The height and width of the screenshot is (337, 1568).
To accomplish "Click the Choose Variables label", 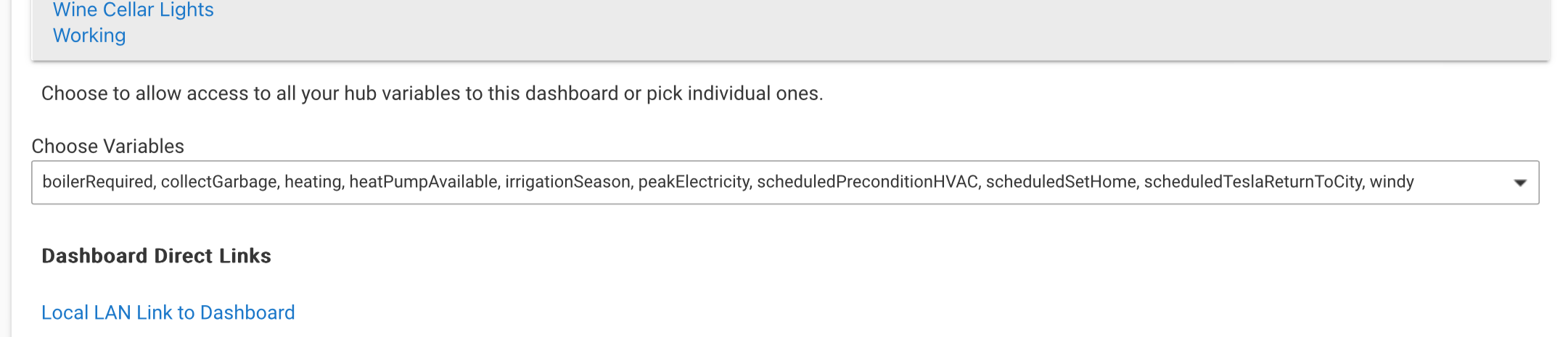I will click(x=107, y=146).
